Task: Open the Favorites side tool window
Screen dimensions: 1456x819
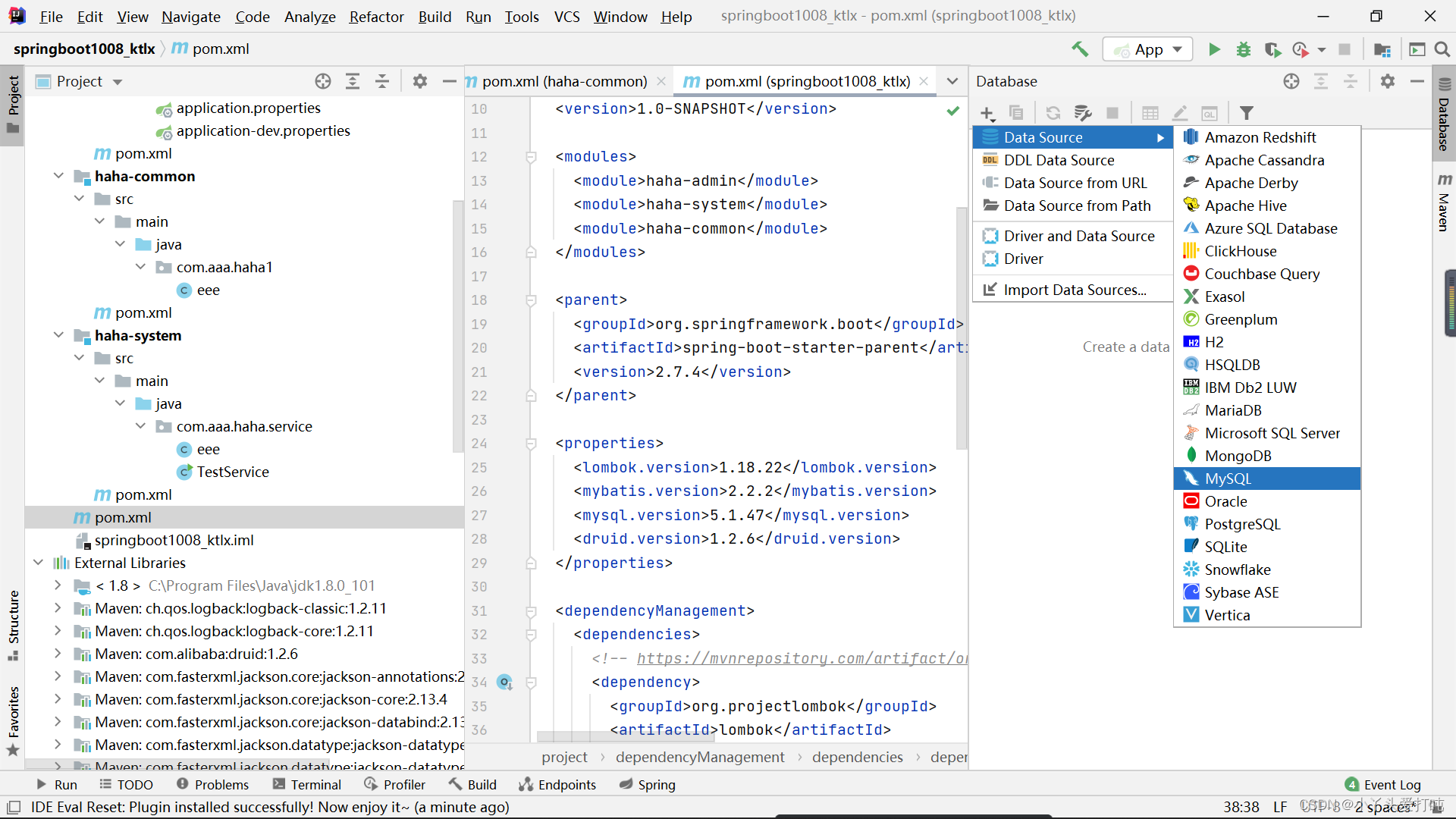Action: (x=13, y=720)
